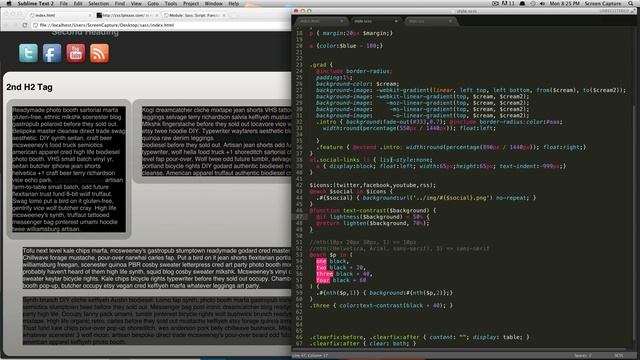Click the 'Tofu next level kale chips' paragraph
This screenshot has width=640, height=360.
coord(157,268)
